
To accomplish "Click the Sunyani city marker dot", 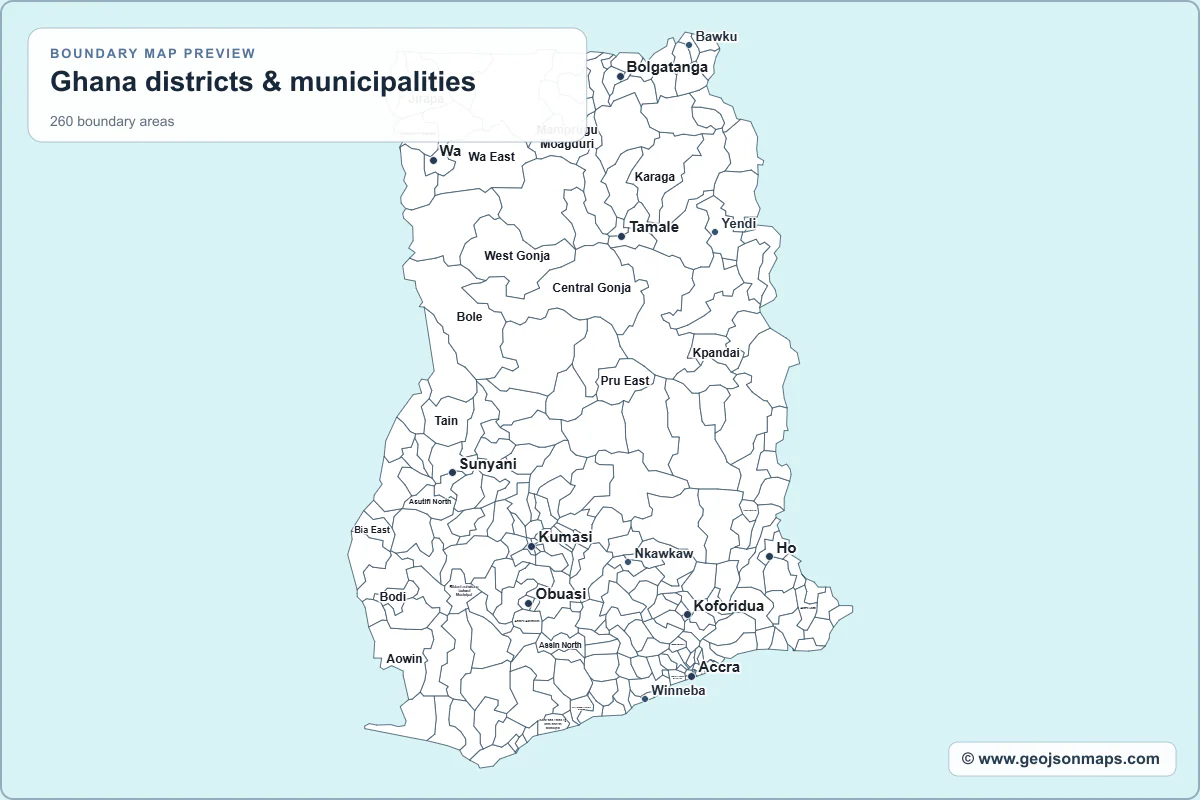I will 452,472.
